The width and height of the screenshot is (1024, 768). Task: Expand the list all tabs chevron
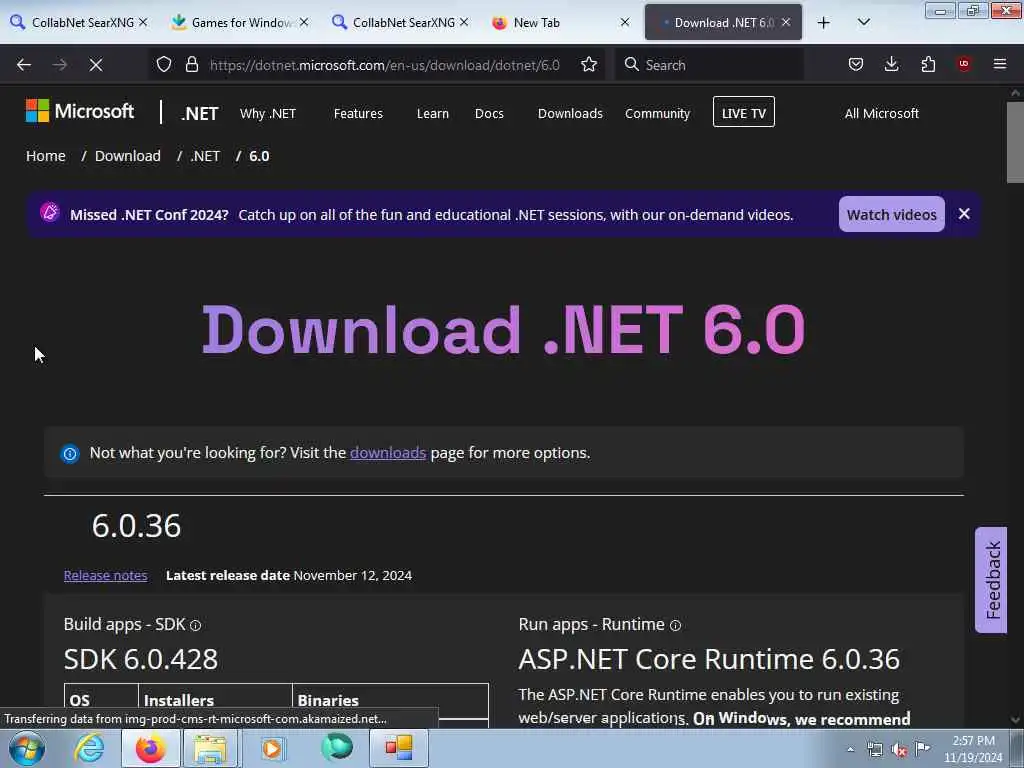(x=864, y=22)
